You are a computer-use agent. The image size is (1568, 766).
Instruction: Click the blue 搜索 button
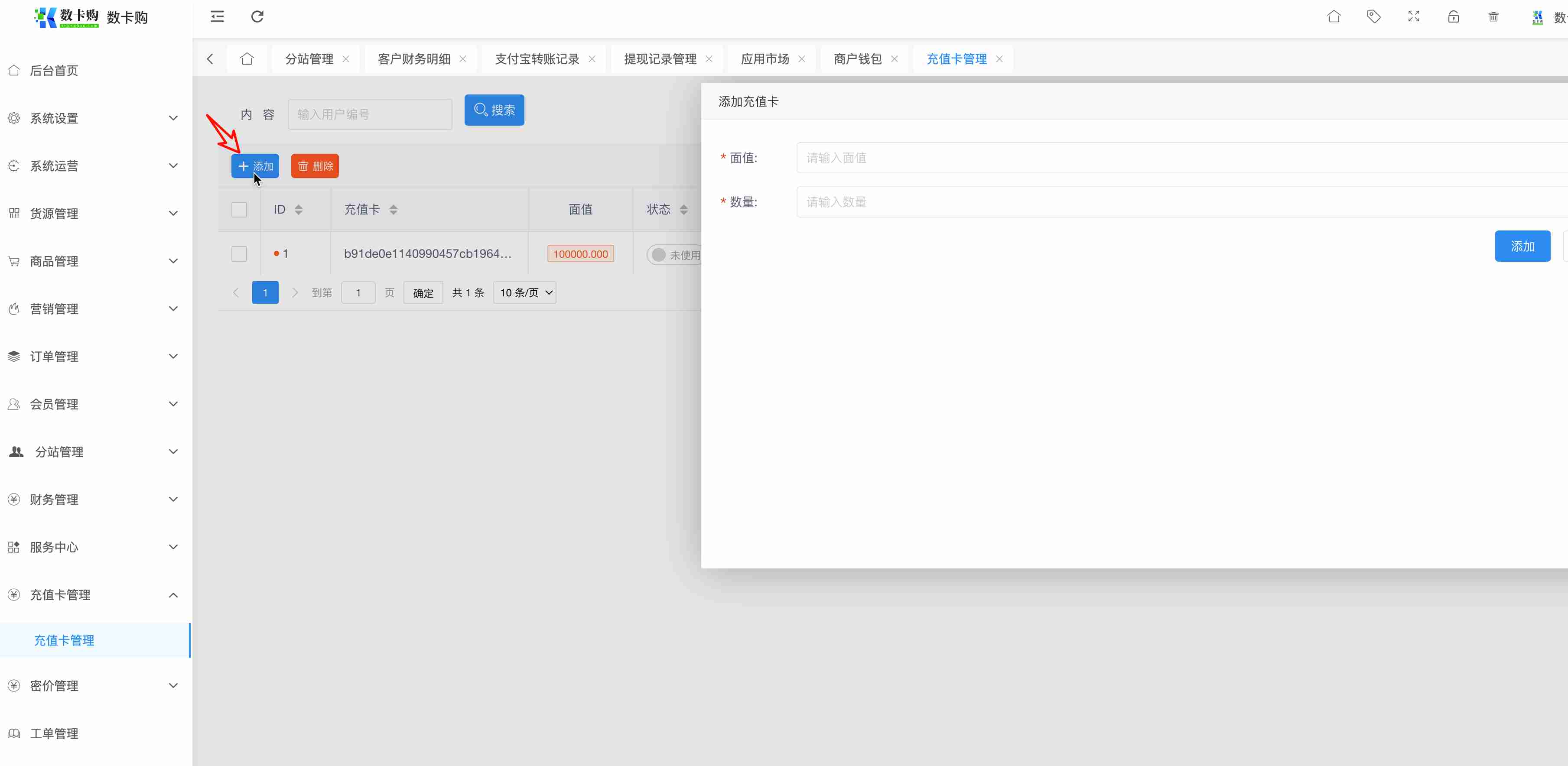point(494,110)
